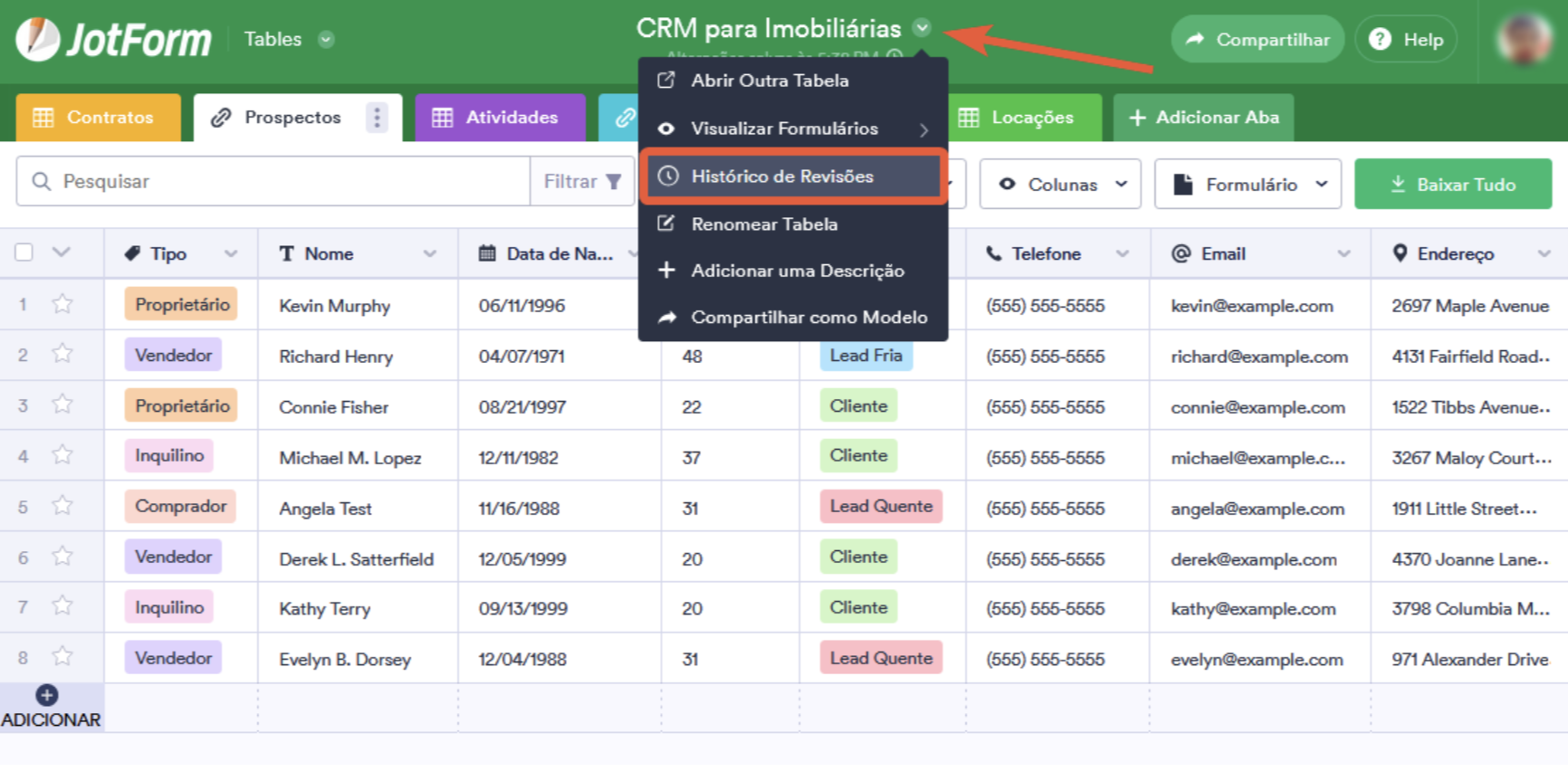Click the Inquilino tag for Kathy Terry

tap(169, 607)
